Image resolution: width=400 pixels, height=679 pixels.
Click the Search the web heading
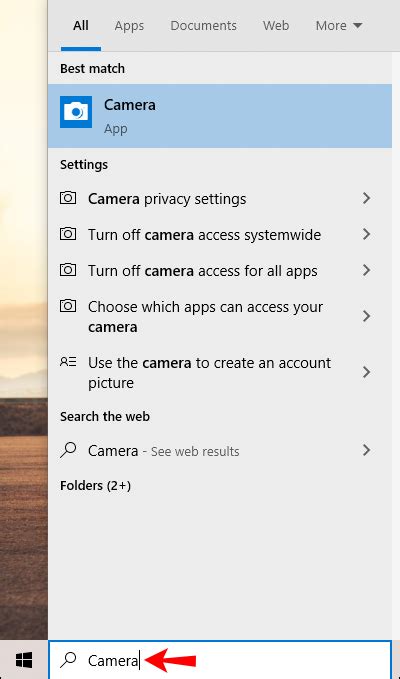pos(105,417)
